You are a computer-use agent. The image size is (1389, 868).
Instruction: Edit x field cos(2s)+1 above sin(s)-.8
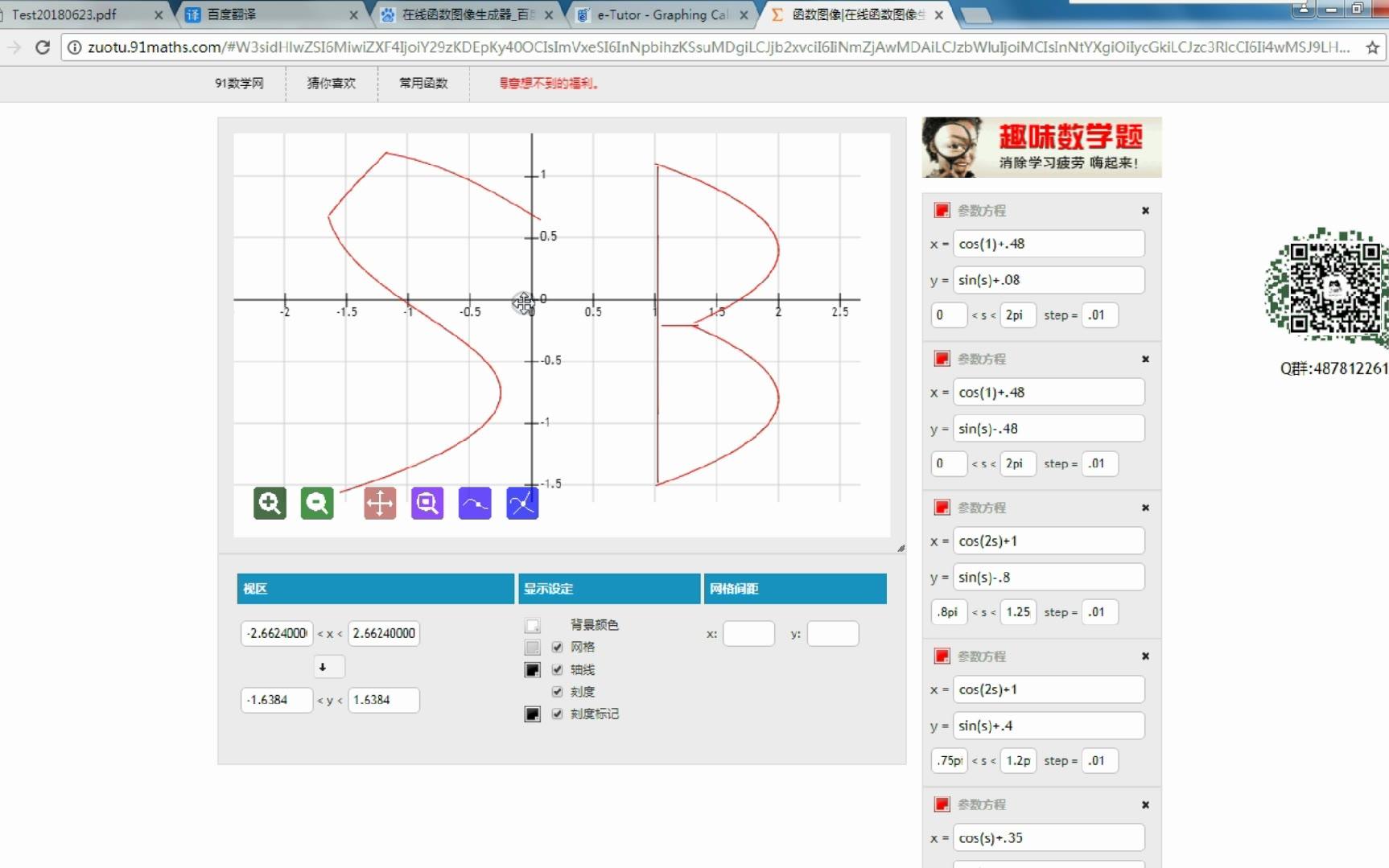point(1049,541)
